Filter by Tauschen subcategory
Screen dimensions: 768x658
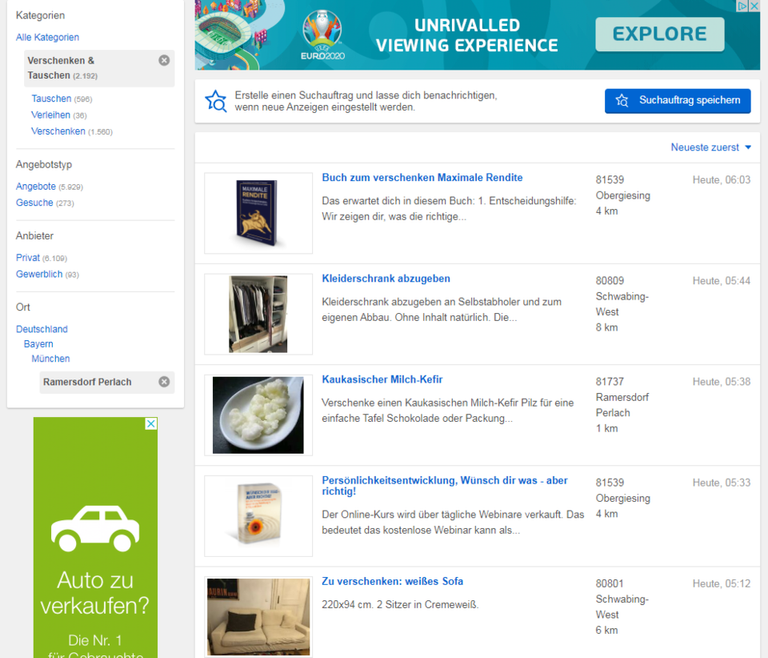coord(51,98)
